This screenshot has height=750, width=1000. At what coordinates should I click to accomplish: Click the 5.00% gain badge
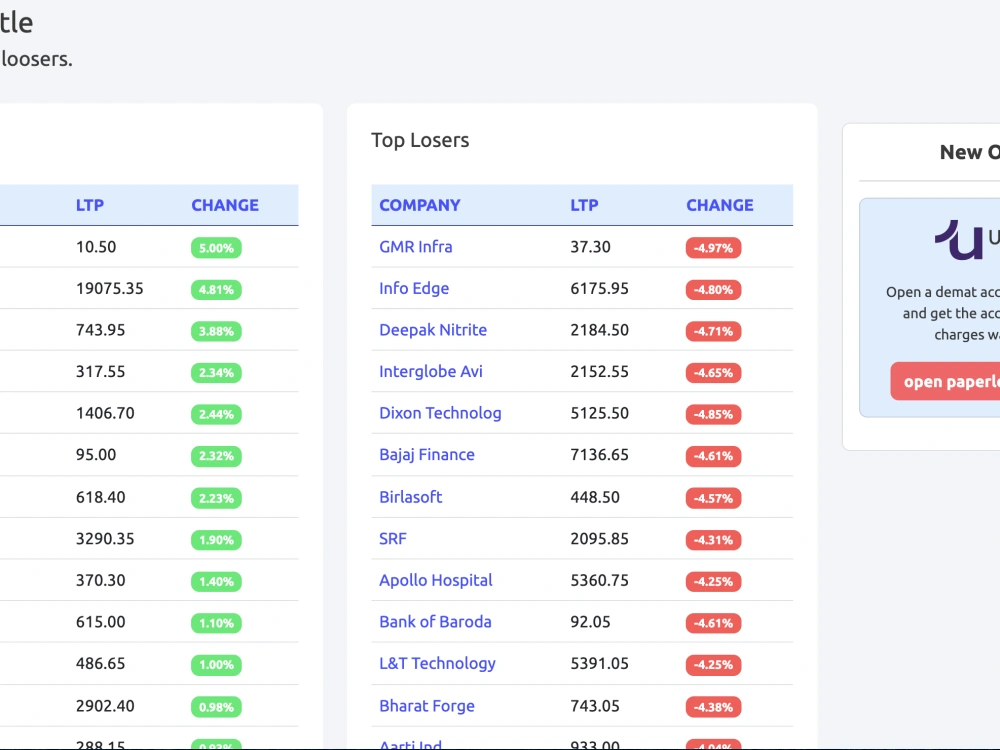tap(216, 248)
